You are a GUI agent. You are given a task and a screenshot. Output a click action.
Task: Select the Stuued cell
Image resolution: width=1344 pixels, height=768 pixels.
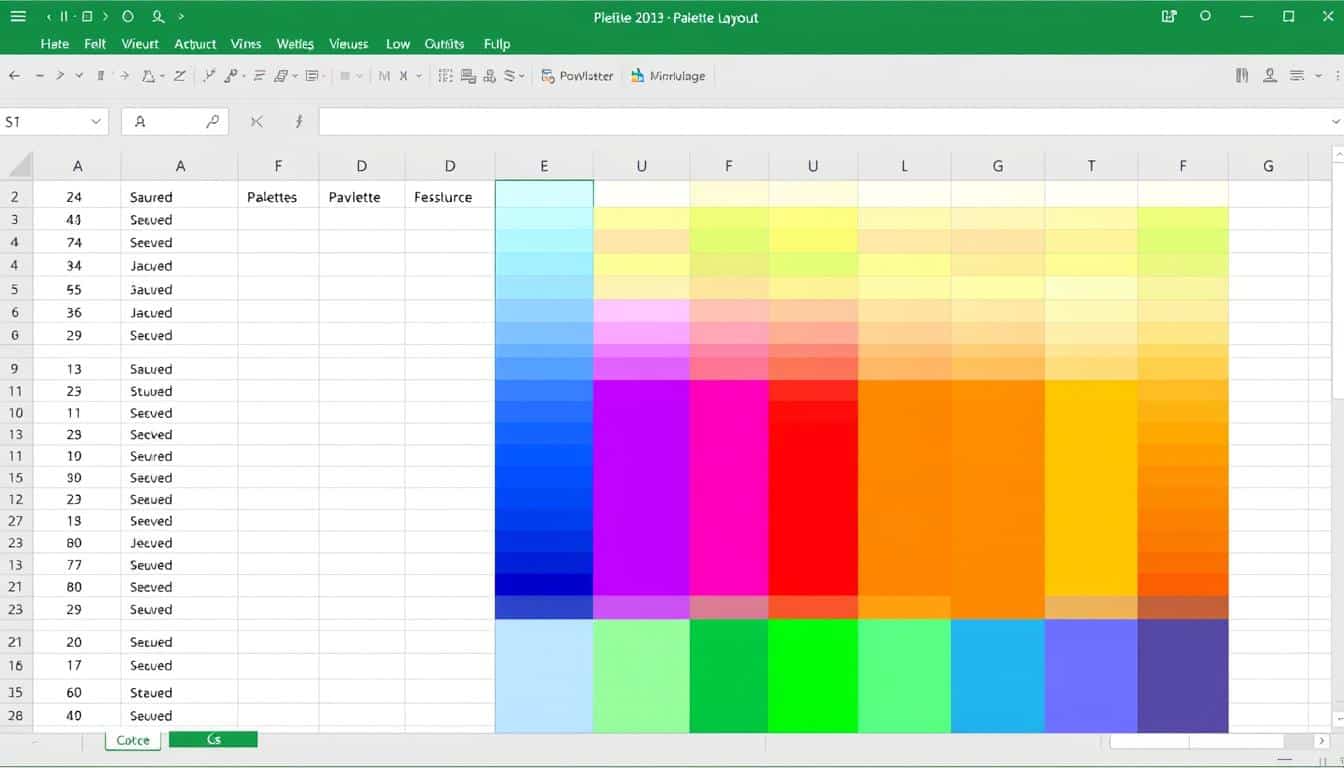179,391
